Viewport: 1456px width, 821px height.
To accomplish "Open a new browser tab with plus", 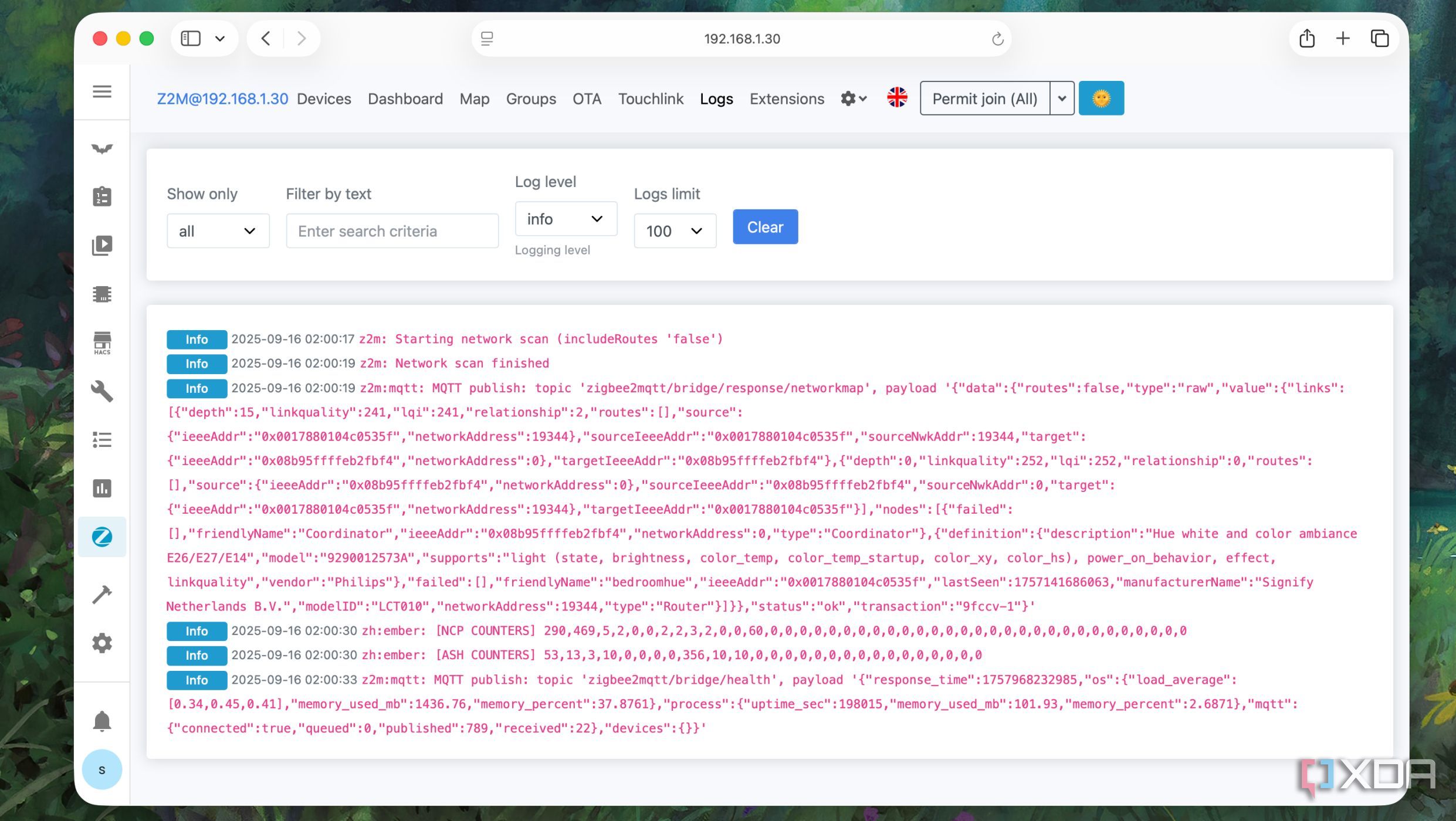I will pyautogui.click(x=1343, y=39).
